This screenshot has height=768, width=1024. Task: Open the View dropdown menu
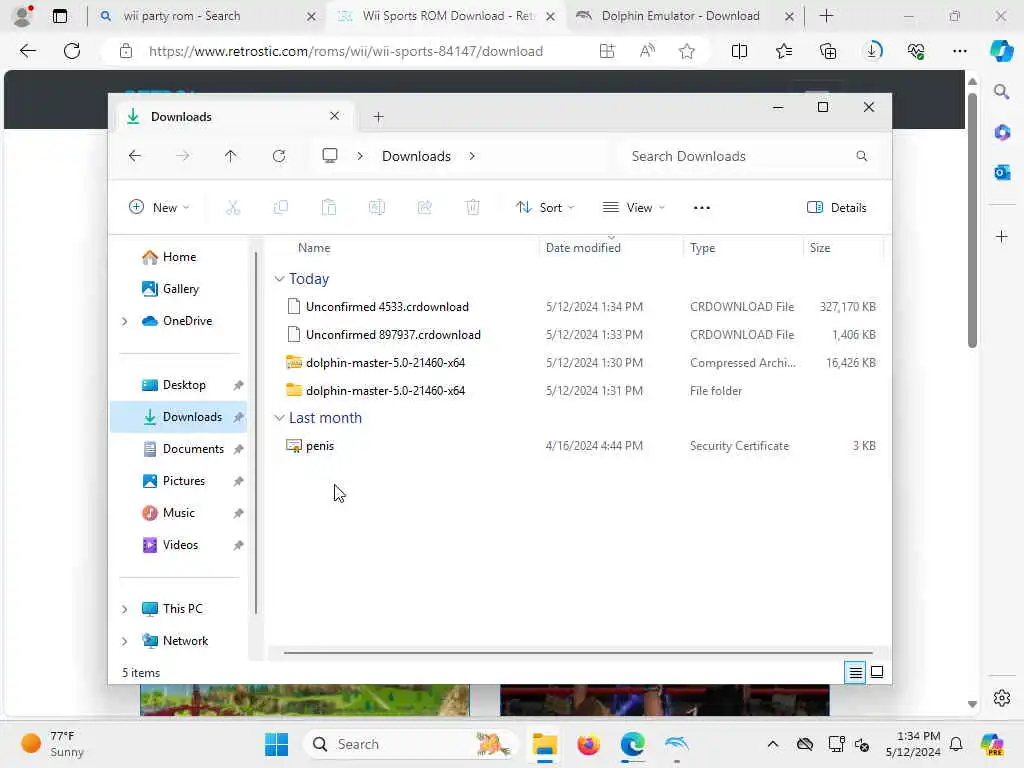coord(633,208)
